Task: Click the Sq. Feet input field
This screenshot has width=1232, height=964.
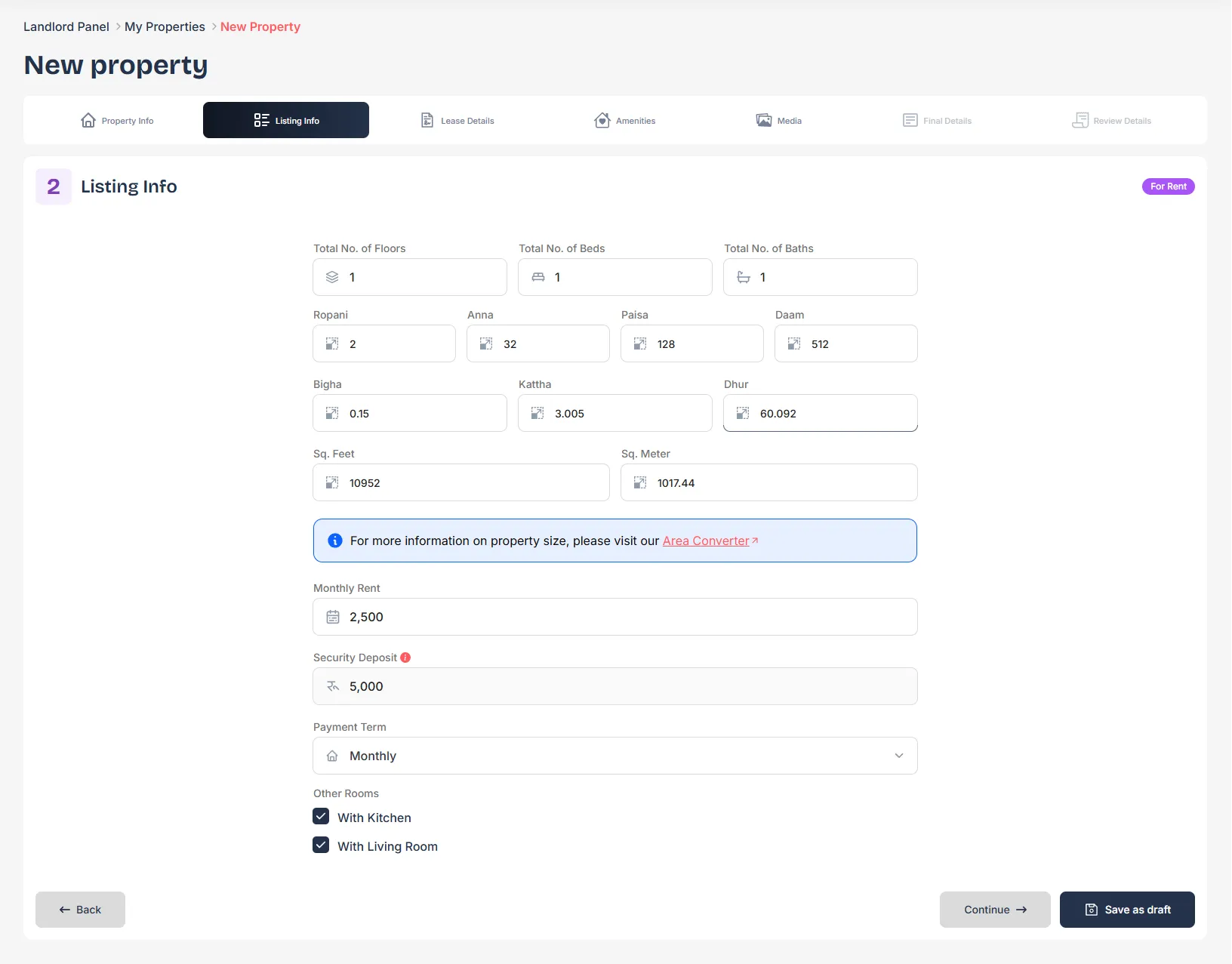Action: [x=461, y=482]
